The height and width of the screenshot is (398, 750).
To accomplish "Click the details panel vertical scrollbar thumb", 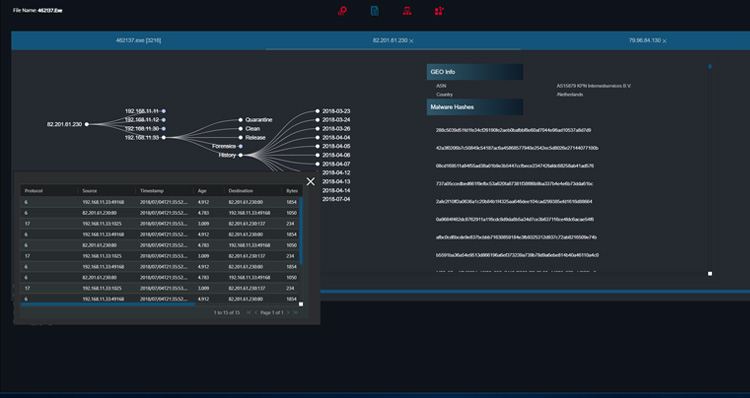I will click(x=710, y=66).
